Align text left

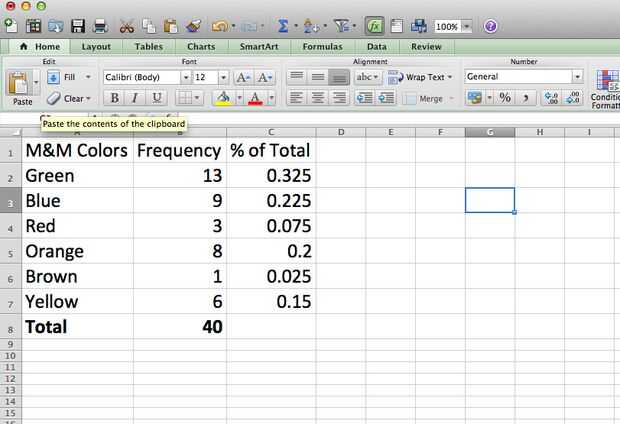coord(297,98)
